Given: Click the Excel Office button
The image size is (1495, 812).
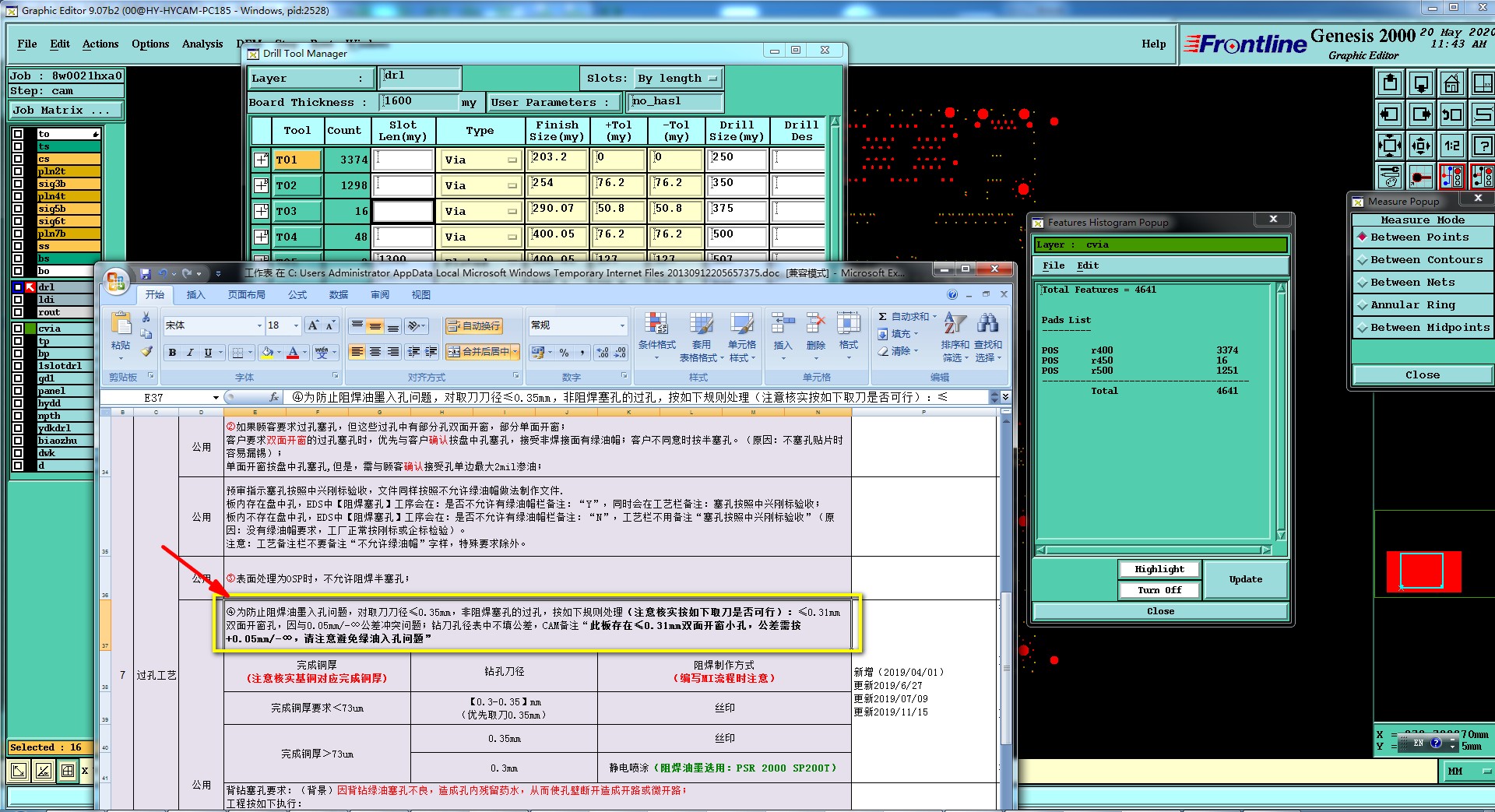Looking at the screenshot, I should [x=116, y=281].
